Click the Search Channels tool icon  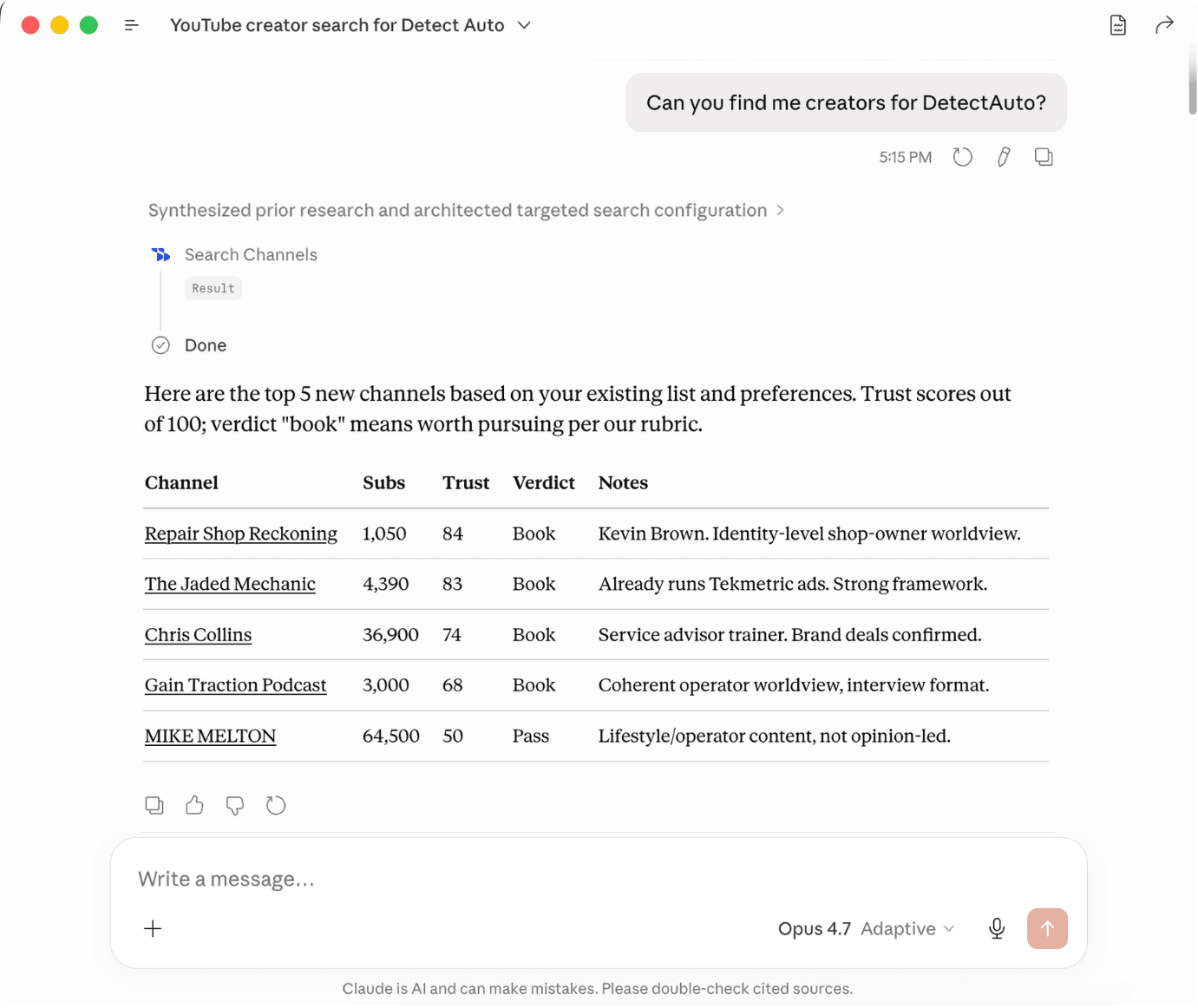pyautogui.click(x=161, y=255)
